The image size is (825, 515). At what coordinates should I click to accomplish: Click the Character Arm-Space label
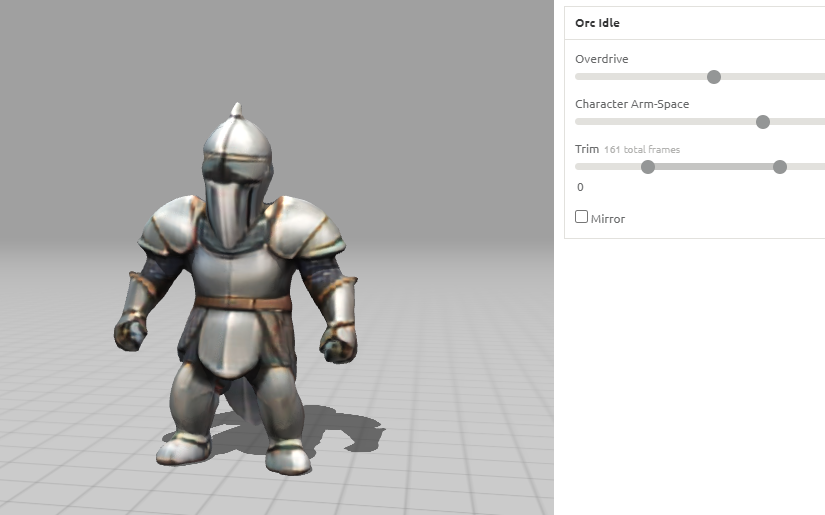[632, 104]
